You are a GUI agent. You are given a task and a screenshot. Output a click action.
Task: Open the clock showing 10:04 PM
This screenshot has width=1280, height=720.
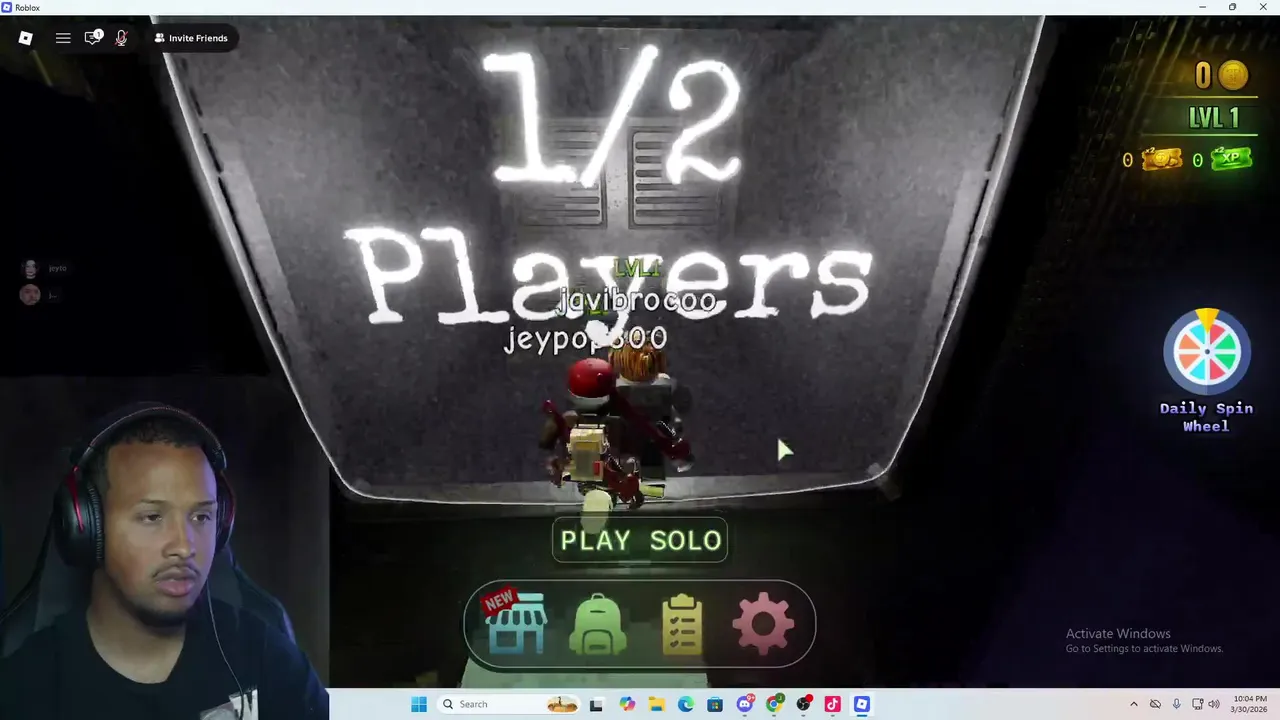(x=1249, y=704)
